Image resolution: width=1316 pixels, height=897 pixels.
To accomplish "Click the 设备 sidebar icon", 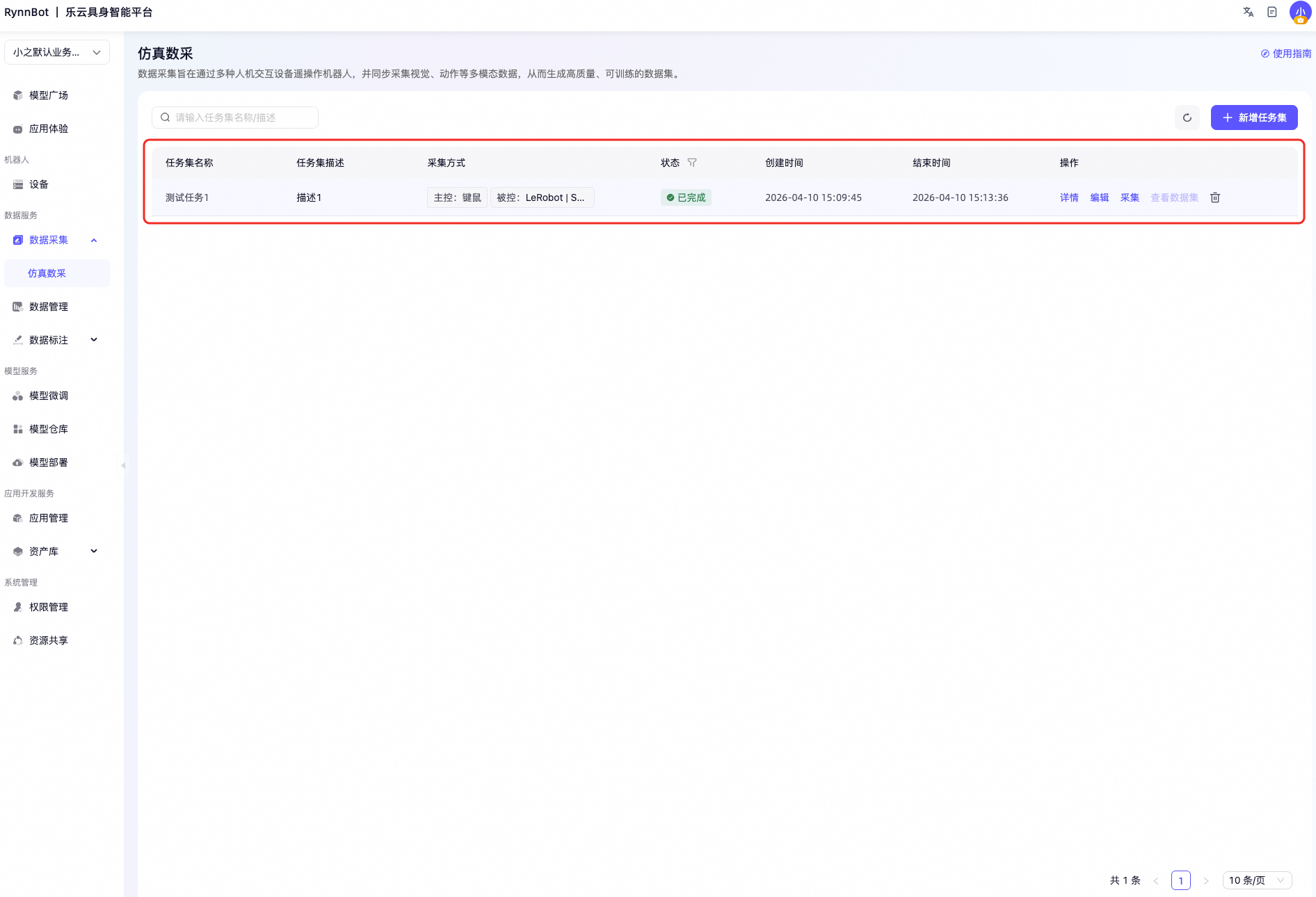I will [x=18, y=184].
